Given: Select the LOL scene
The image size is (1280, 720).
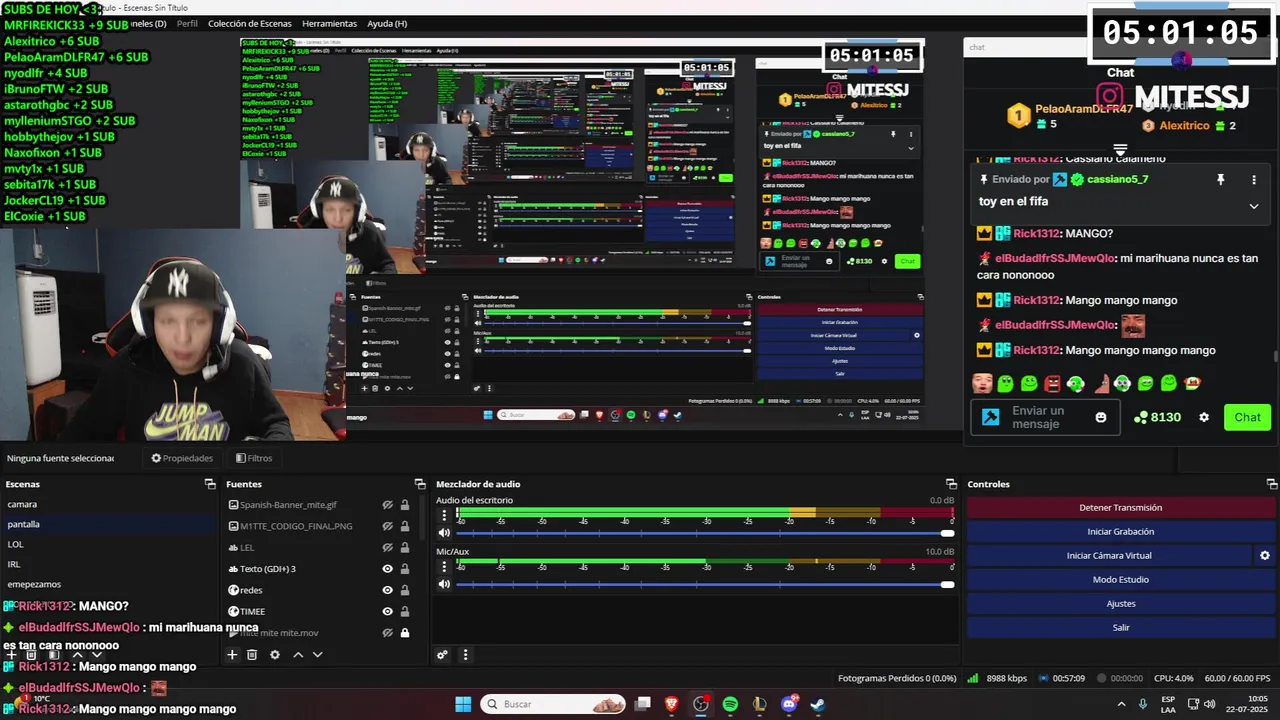Looking at the screenshot, I should (108, 544).
